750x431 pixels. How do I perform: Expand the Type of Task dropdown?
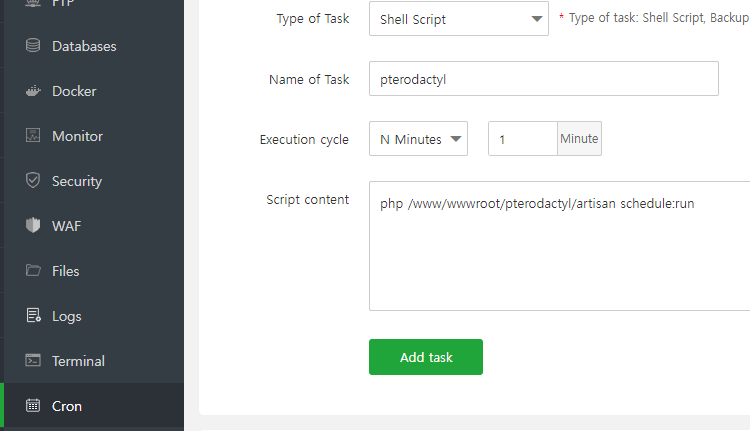click(x=458, y=19)
